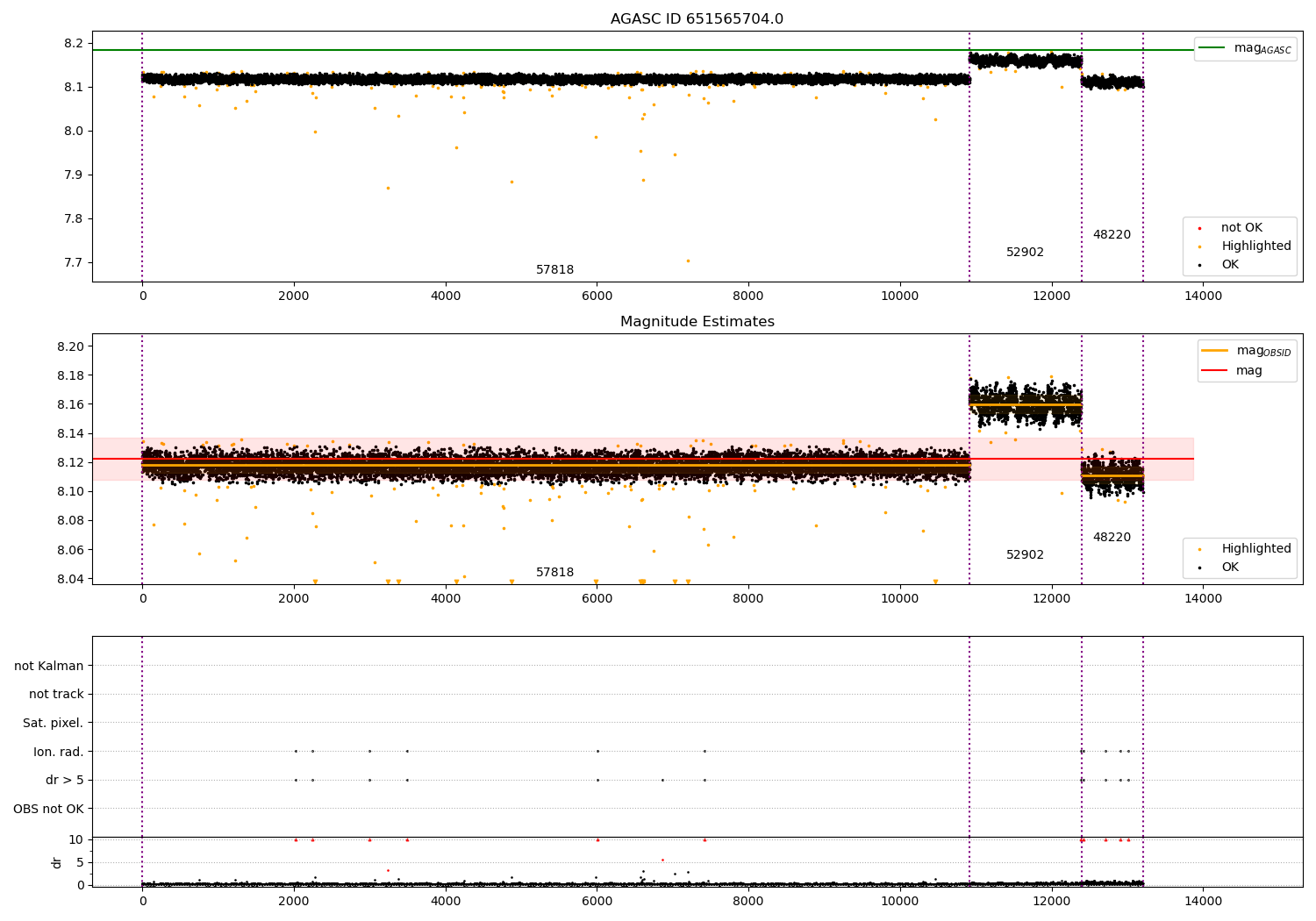
Task: Click the 8.04 y-tick in Magnitude Estimates plot
Action: pyautogui.click(x=70, y=579)
